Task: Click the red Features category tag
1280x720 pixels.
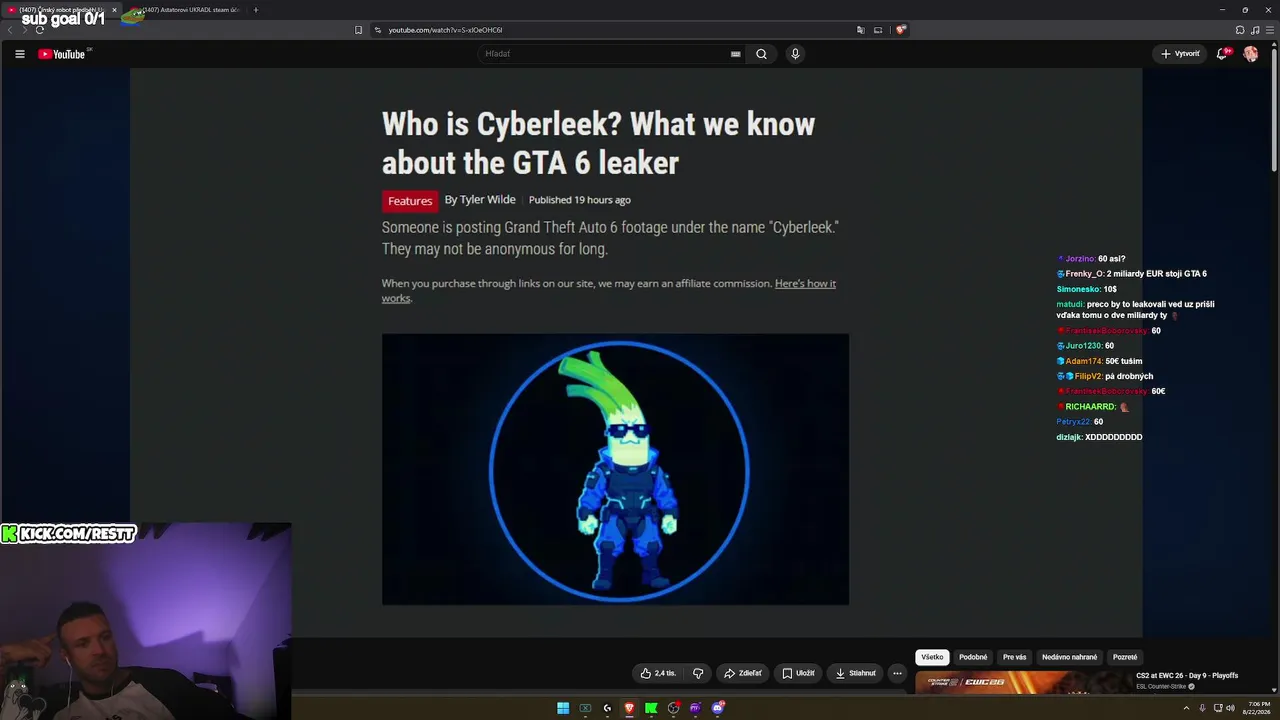Action: (x=410, y=201)
